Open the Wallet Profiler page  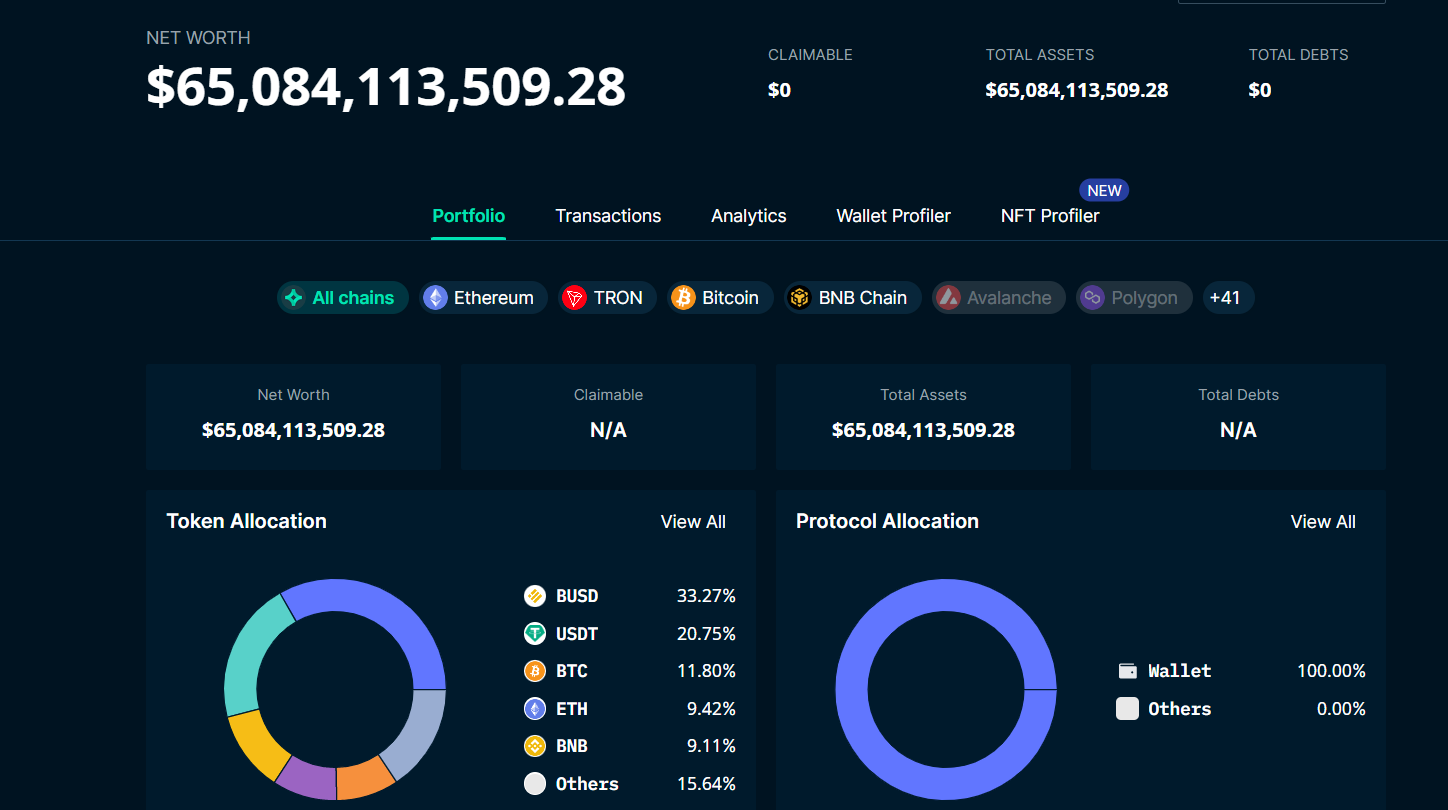pyautogui.click(x=893, y=216)
